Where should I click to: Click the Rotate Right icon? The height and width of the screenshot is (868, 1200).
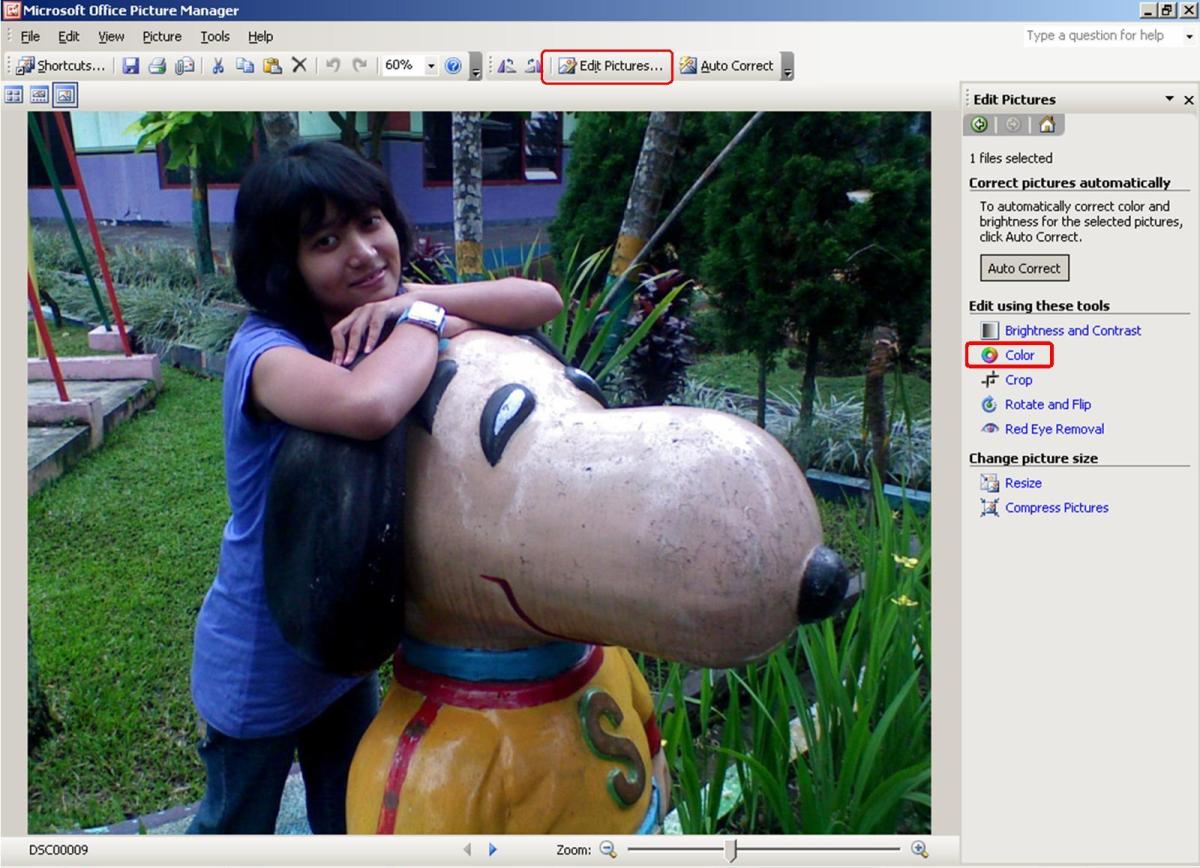click(x=533, y=66)
